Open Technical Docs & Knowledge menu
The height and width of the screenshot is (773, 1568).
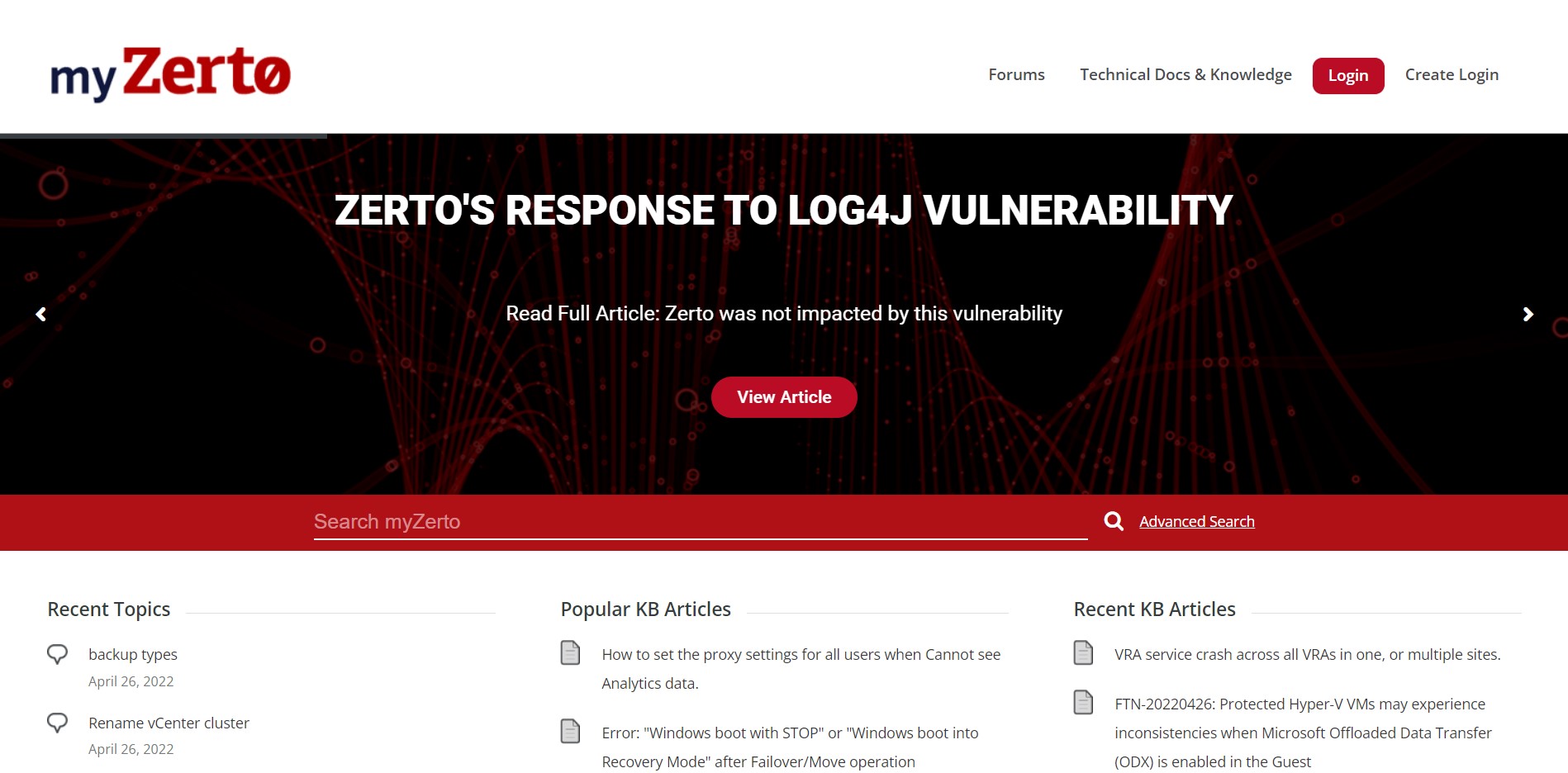[x=1186, y=74]
